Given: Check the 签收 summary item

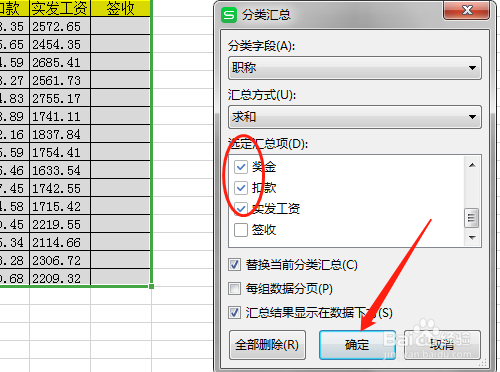Looking at the screenshot, I should (241, 230).
